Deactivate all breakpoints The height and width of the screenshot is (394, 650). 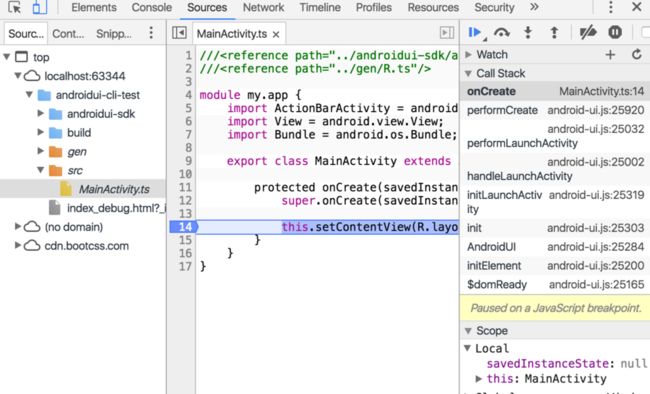pos(588,32)
